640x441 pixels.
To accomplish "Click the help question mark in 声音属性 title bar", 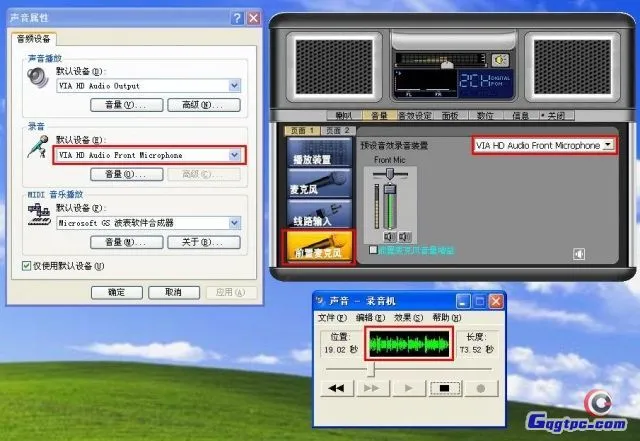I will [237, 18].
